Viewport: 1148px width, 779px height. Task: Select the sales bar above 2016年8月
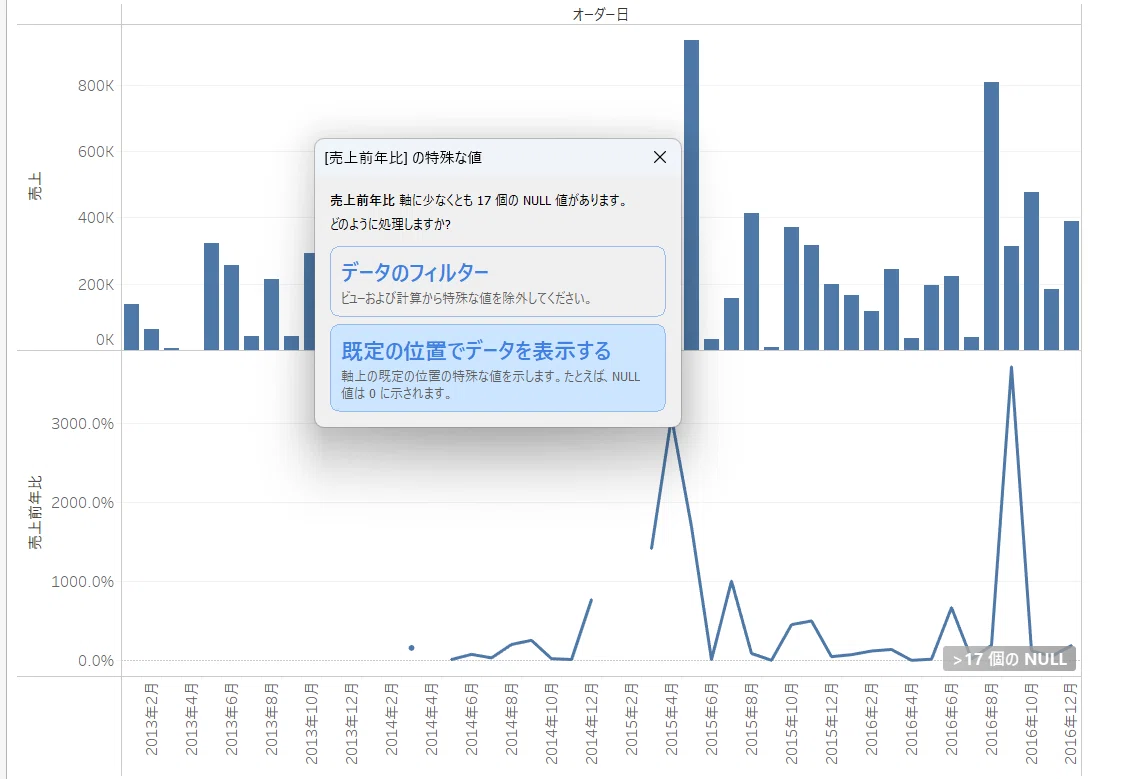click(991, 216)
